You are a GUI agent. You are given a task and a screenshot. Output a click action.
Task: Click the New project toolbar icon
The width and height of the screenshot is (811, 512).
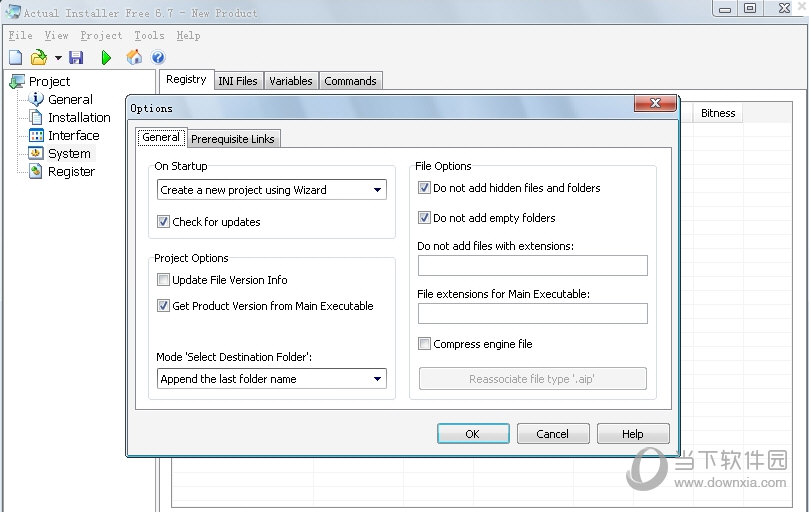[x=16, y=57]
